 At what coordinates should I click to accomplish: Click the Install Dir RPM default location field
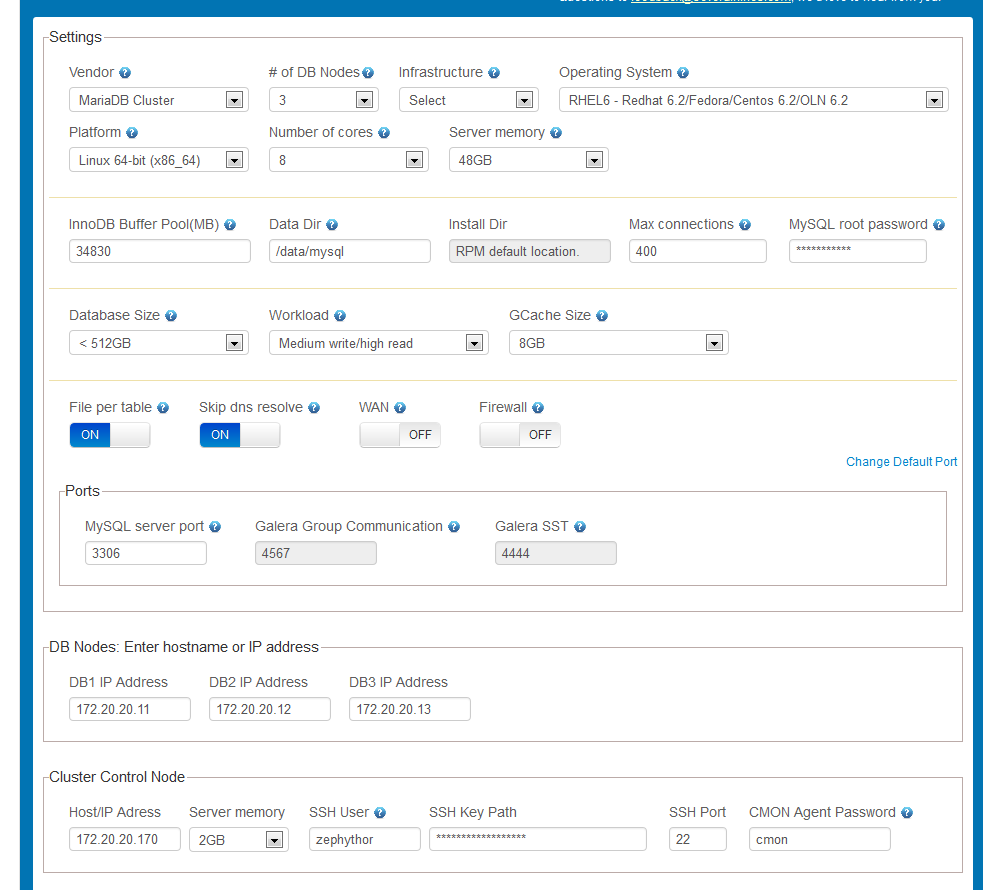(x=530, y=252)
